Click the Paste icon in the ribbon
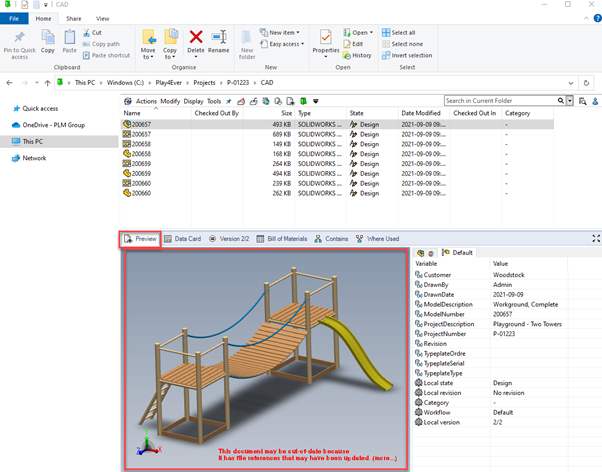This screenshot has height=472, width=602. pyautogui.click(x=69, y=37)
